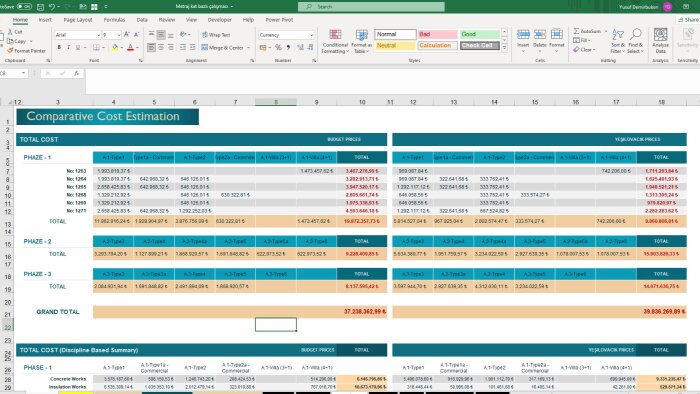Toggle Italic formatting
The width and height of the screenshot is (700, 394).
point(68,47)
